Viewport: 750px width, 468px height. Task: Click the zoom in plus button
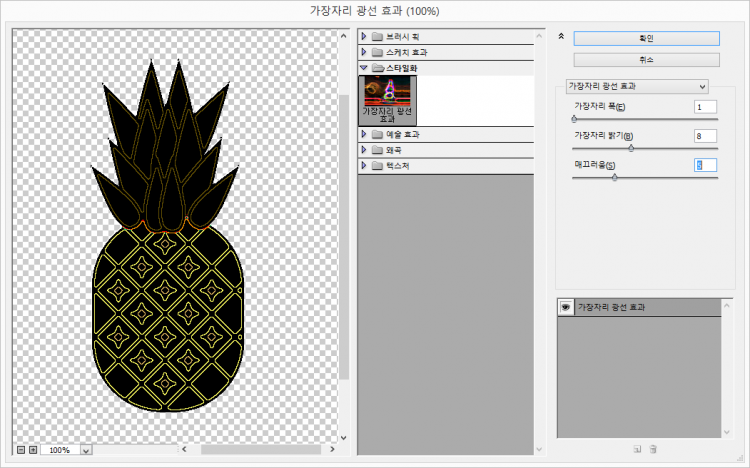pyautogui.click(x=33, y=450)
